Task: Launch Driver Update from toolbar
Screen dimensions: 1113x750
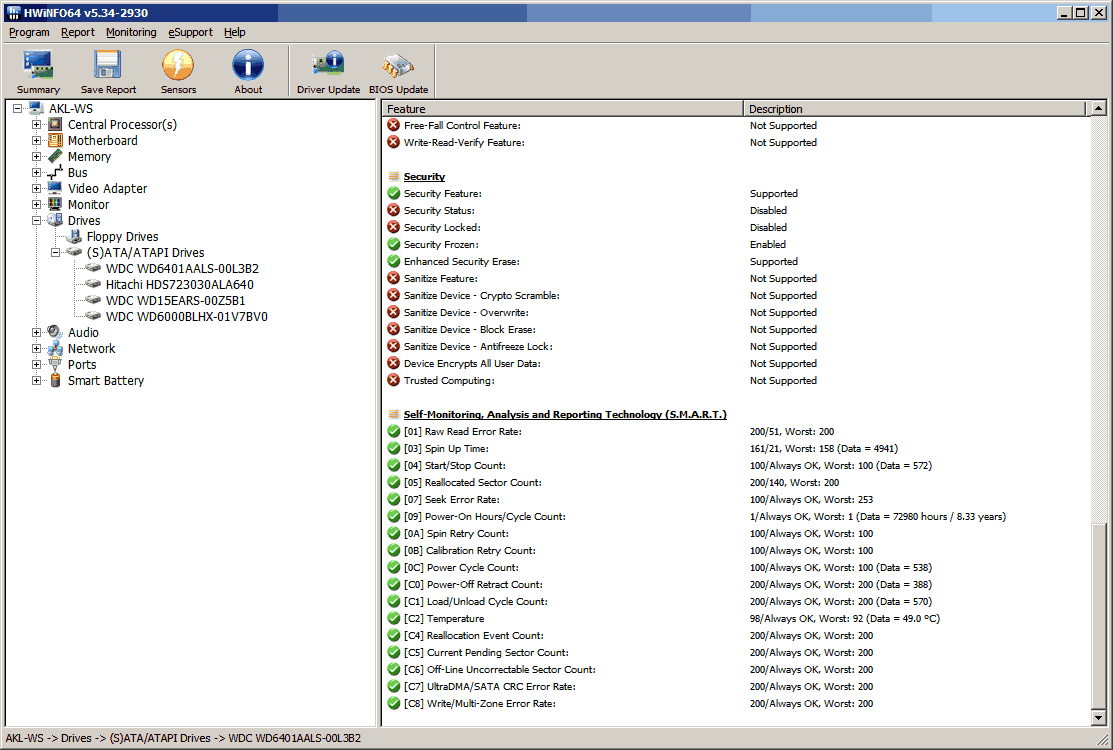Action: tap(328, 65)
